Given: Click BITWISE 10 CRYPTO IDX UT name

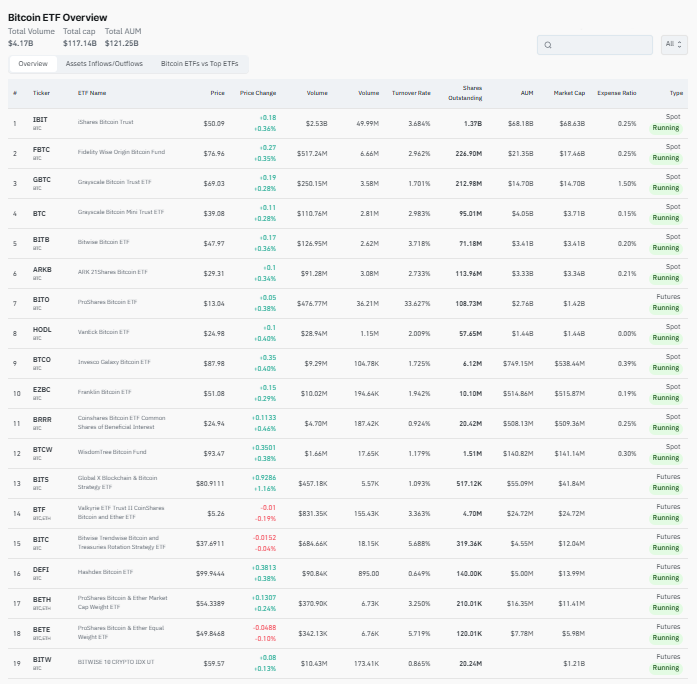Looking at the screenshot, I should pyautogui.click(x=116, y=662).
